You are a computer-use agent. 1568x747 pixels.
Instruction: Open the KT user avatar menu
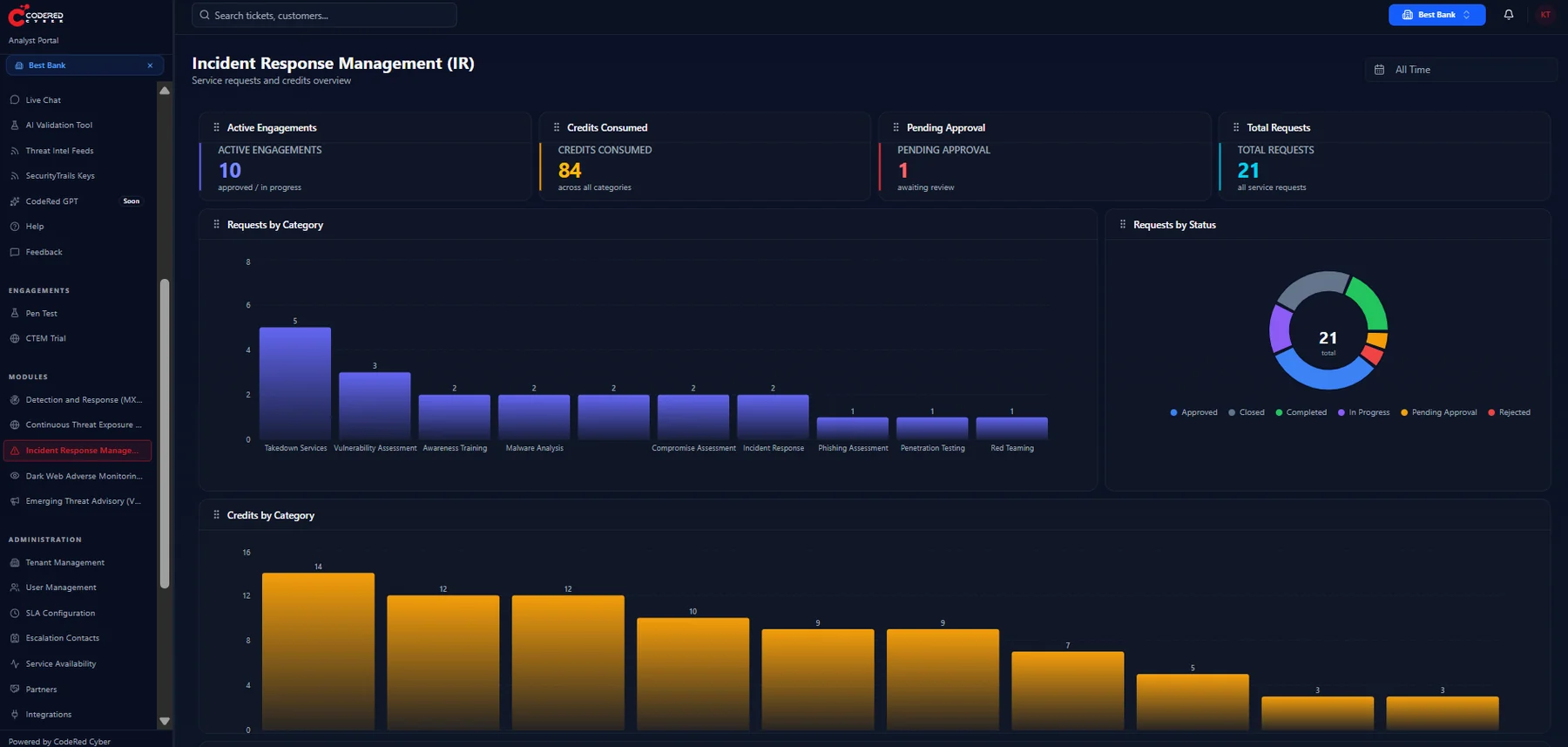(x=1545, y=15)
